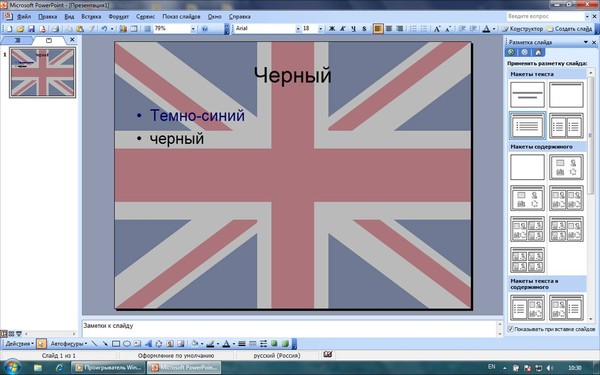Click the spelling status book icon

click(328, 355)
